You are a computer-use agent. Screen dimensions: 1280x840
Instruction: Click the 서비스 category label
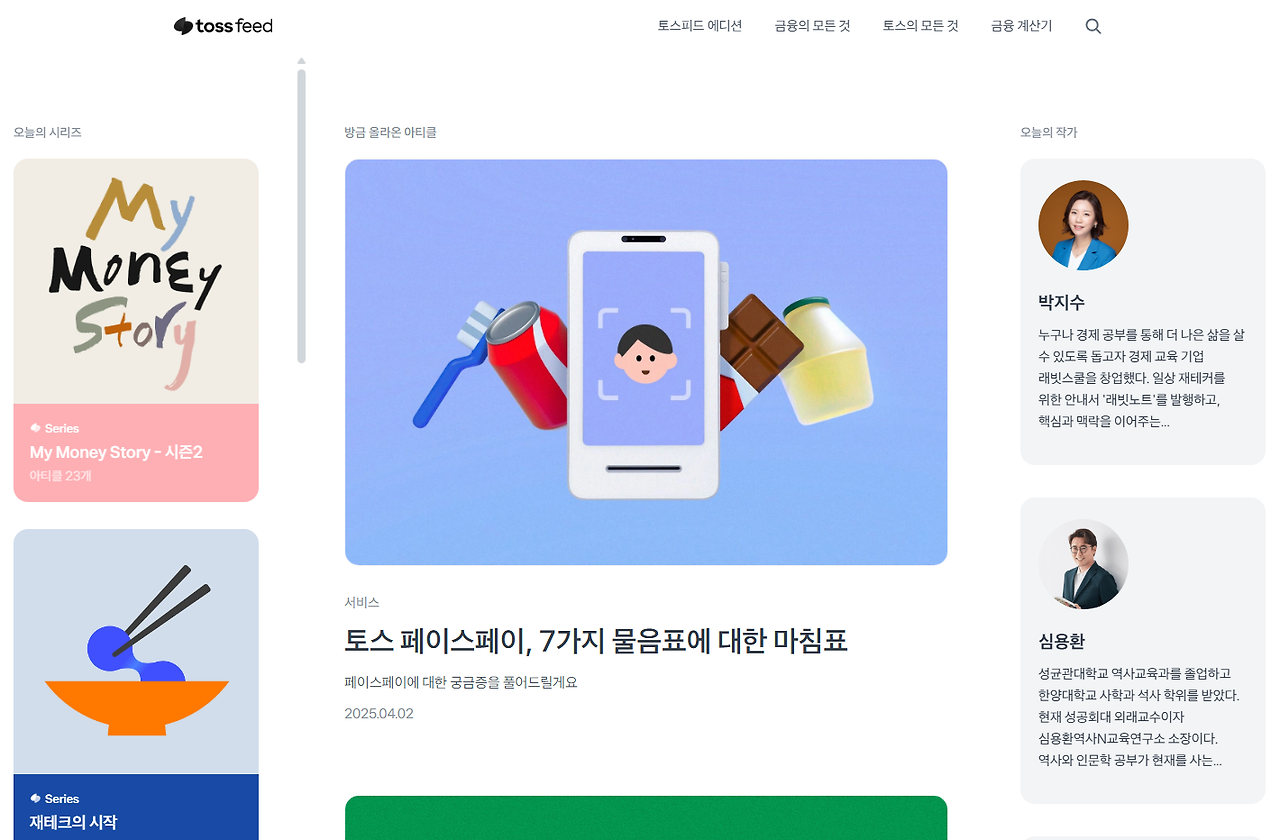click(x=362, y=602)
